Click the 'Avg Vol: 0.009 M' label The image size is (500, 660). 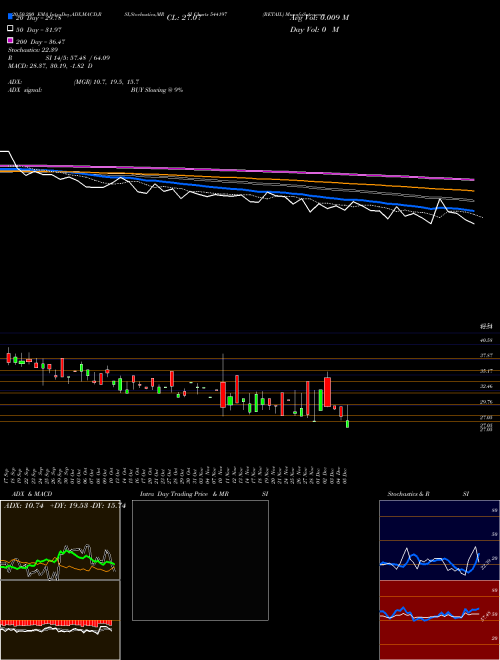[319, 18]
